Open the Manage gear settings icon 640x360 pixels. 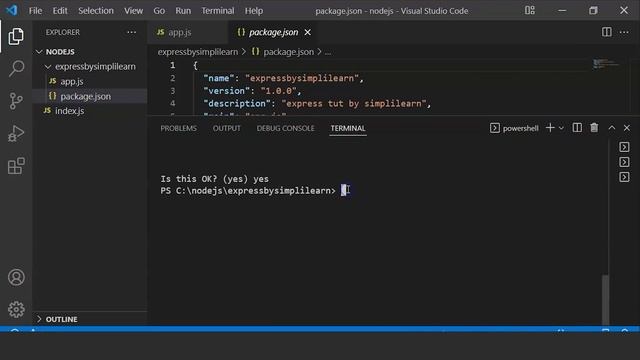point(16,309)
